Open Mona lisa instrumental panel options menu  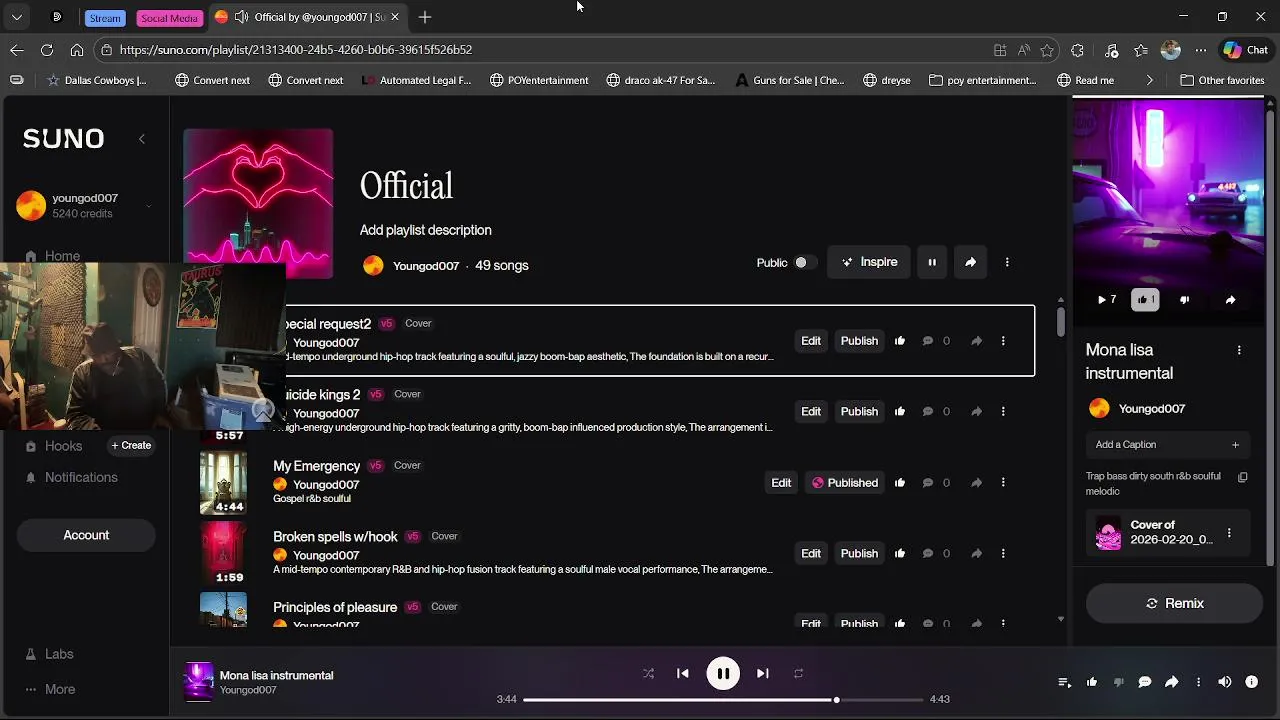click(x=1239, y=350)
